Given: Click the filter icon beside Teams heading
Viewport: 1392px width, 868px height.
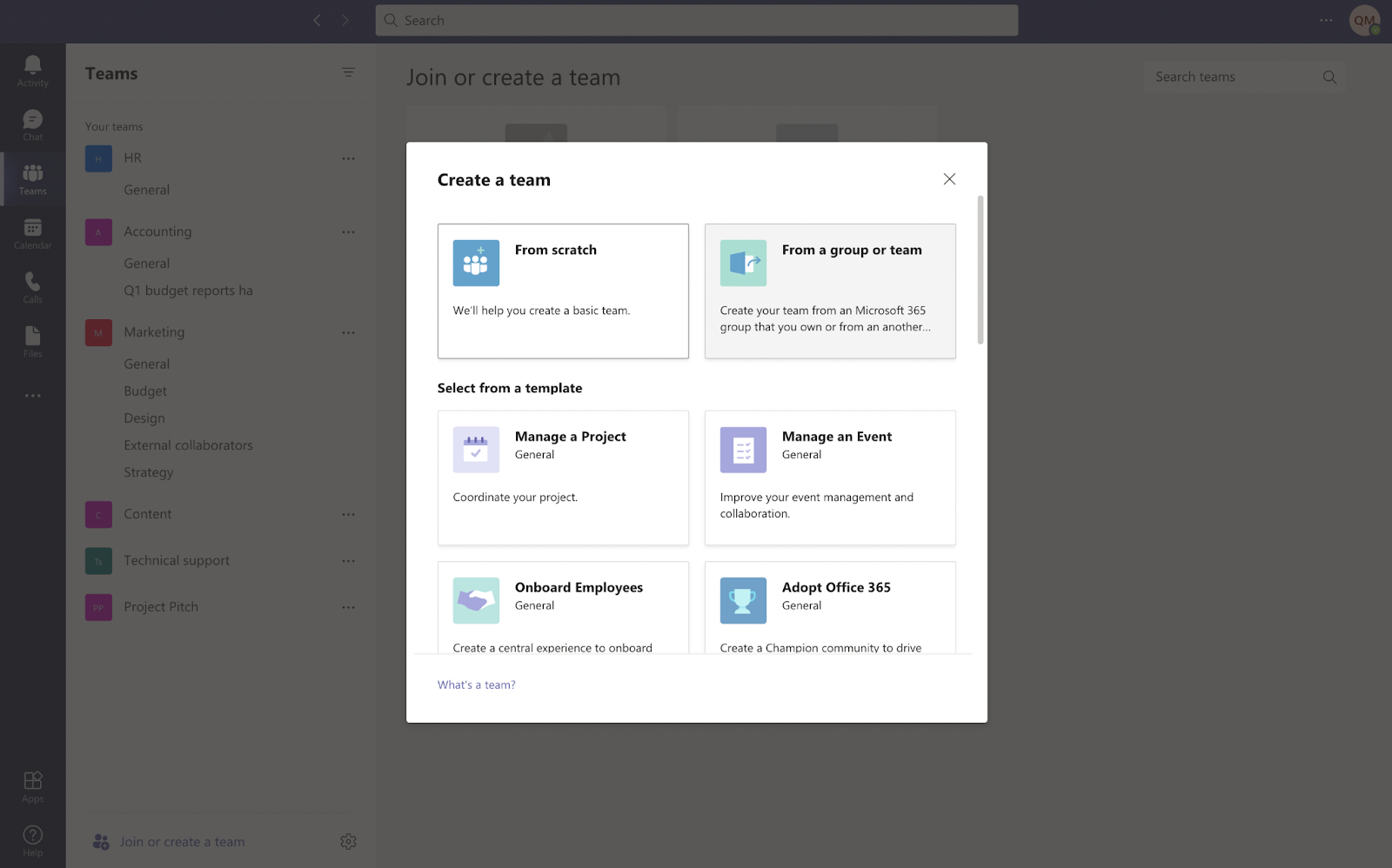Looking at the screenshot, I should [x=348, y=72].
